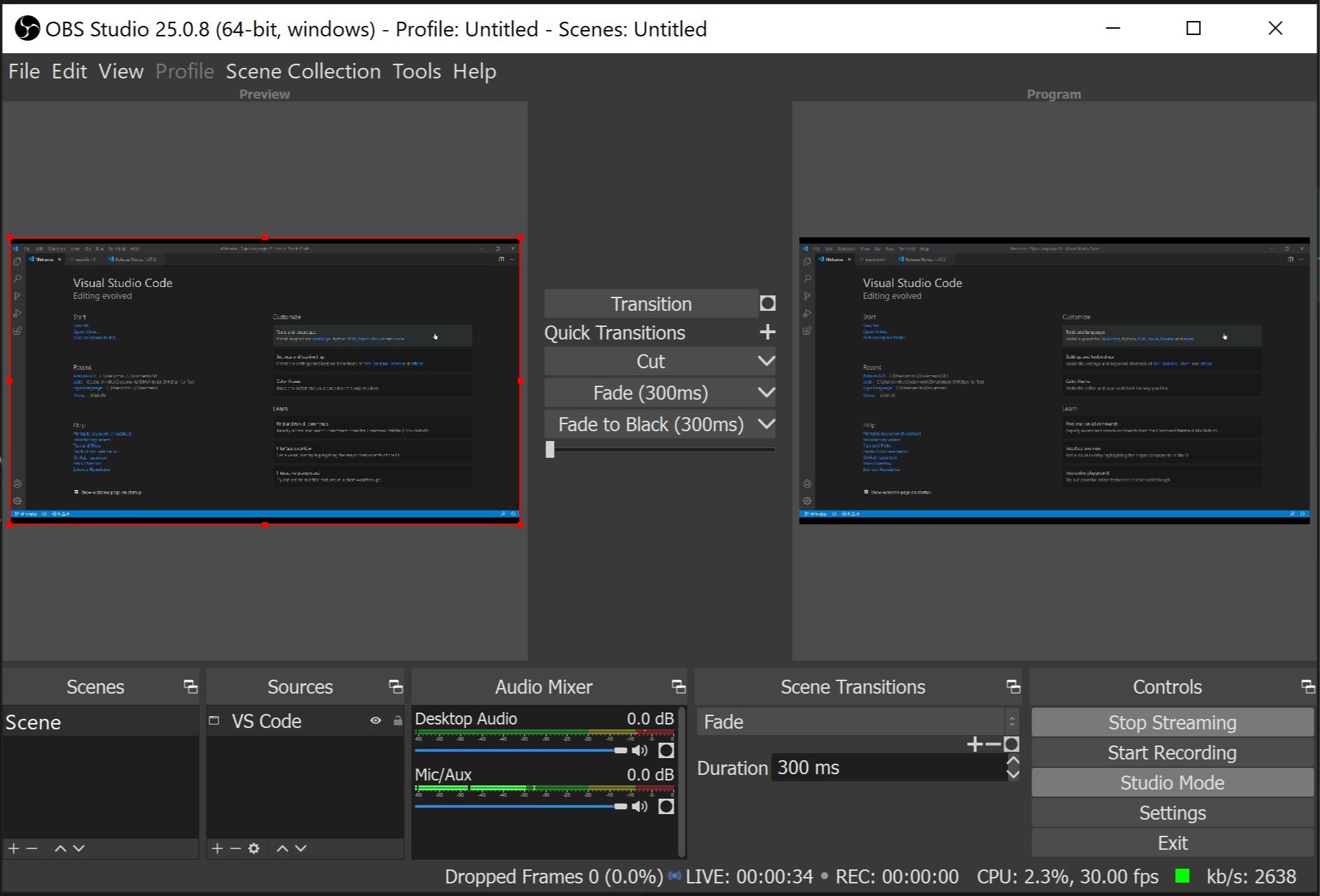
Task: Select Scene in Scenes list
Action: (x=100, y=722)
